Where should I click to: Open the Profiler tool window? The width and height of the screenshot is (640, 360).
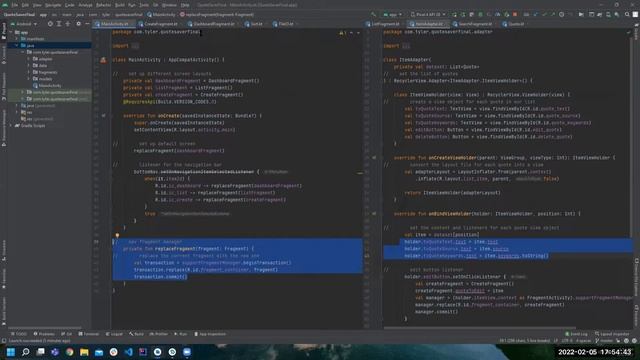[158, 334]
